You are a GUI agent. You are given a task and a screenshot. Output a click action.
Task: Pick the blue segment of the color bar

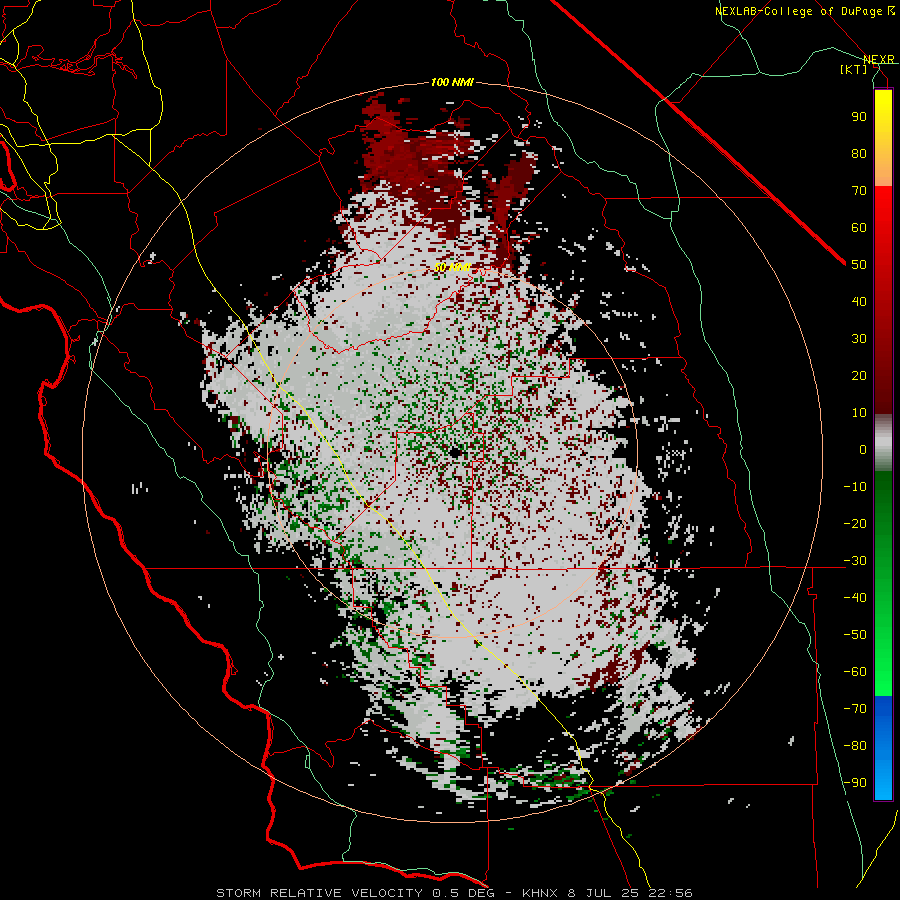(x=883, y=748)
